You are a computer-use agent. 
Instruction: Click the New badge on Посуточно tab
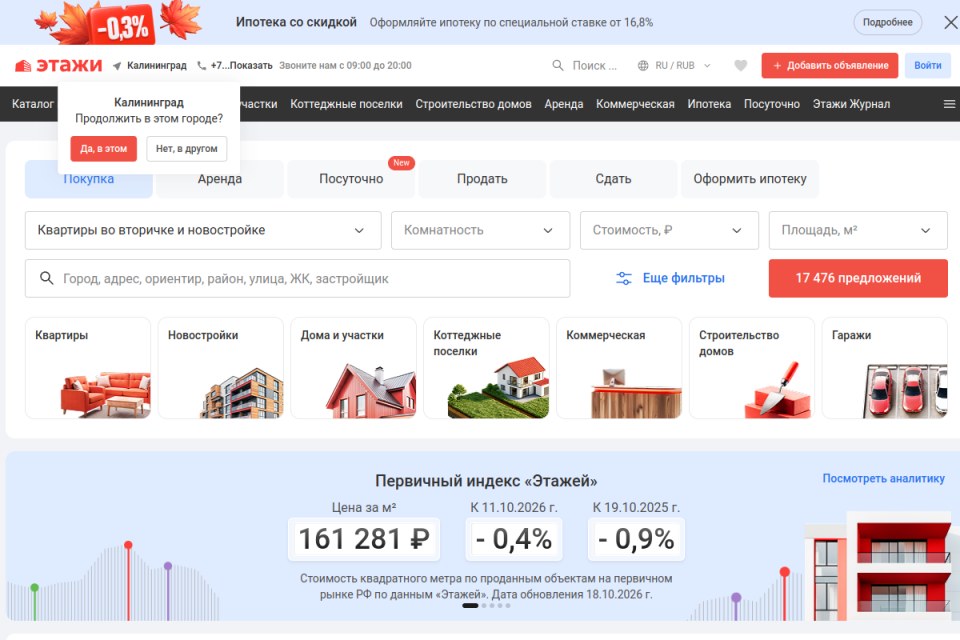(401, 163)
